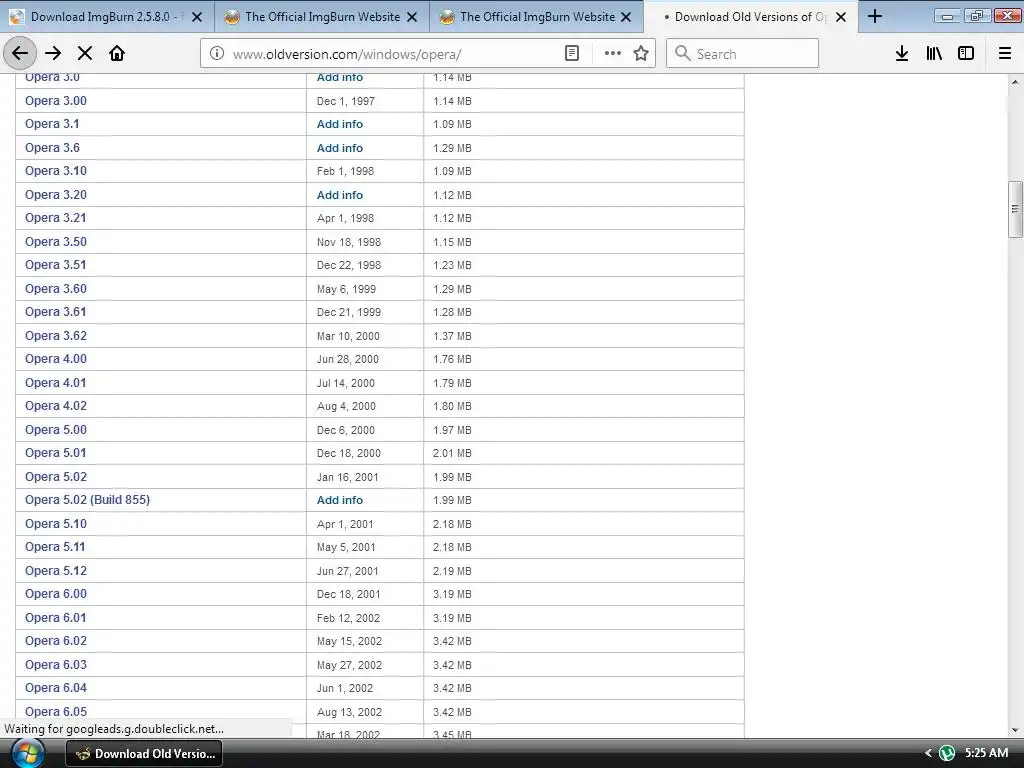Open the library bookmarks menu
Screen dimensions: 1024x768
click(x=934, y=54)
